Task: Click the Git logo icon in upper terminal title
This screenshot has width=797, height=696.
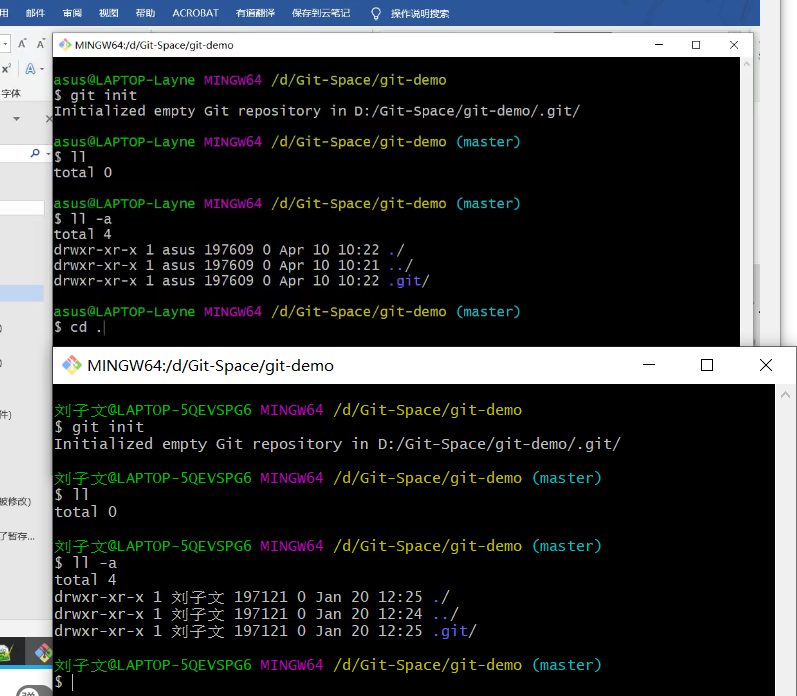Action: tap(65, 45)
